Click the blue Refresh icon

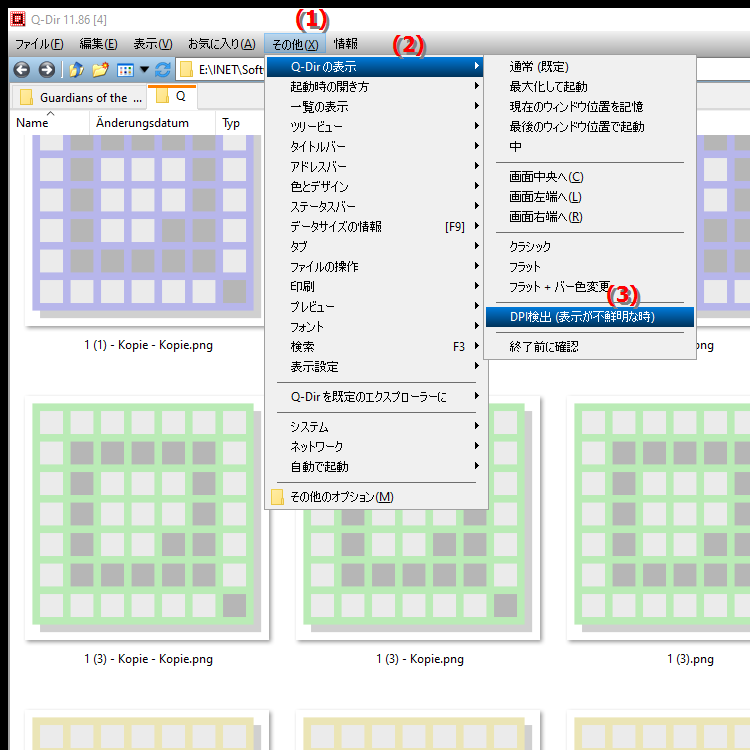coord(162,70)
